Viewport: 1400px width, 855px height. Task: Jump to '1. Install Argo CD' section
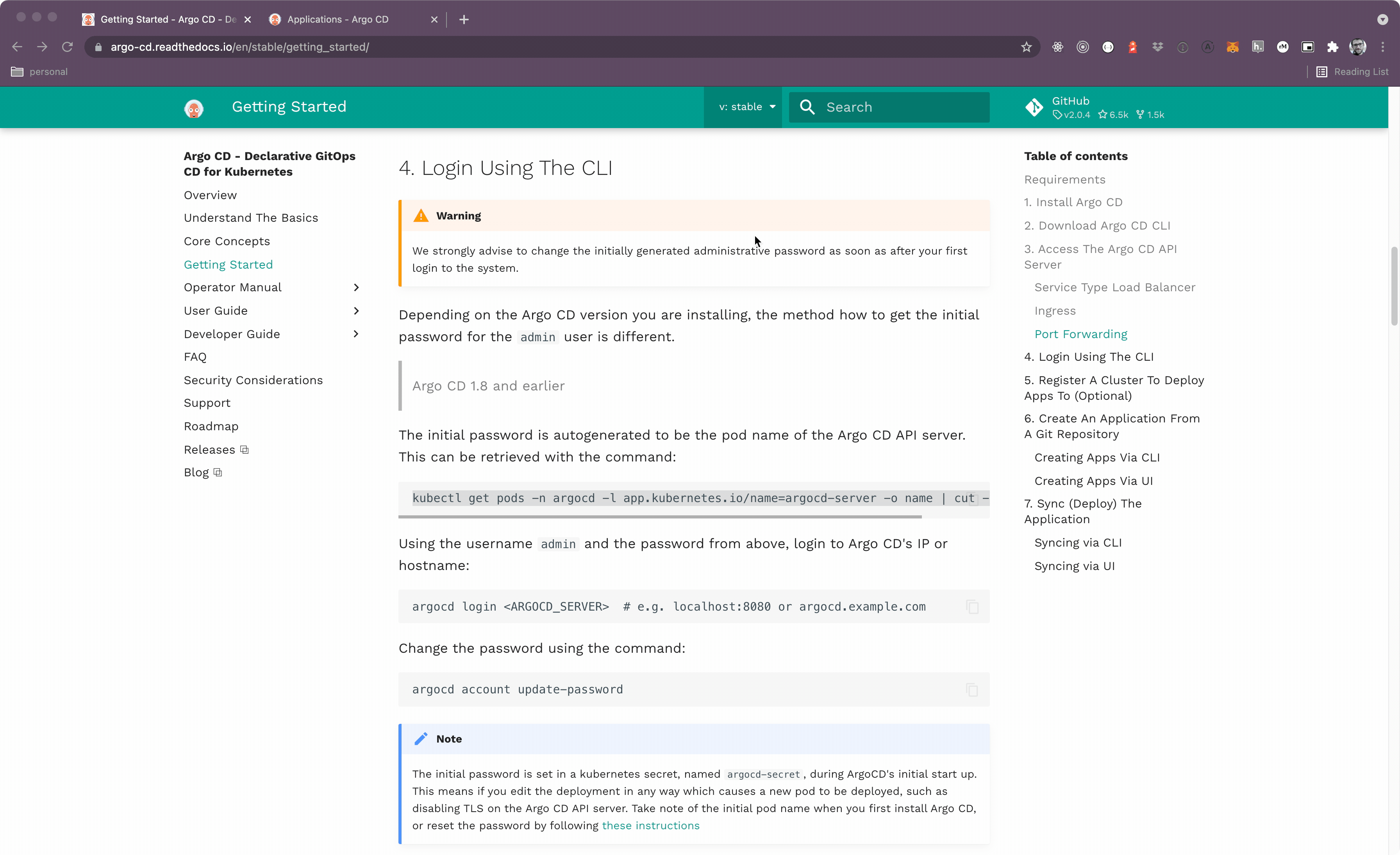1073,202
